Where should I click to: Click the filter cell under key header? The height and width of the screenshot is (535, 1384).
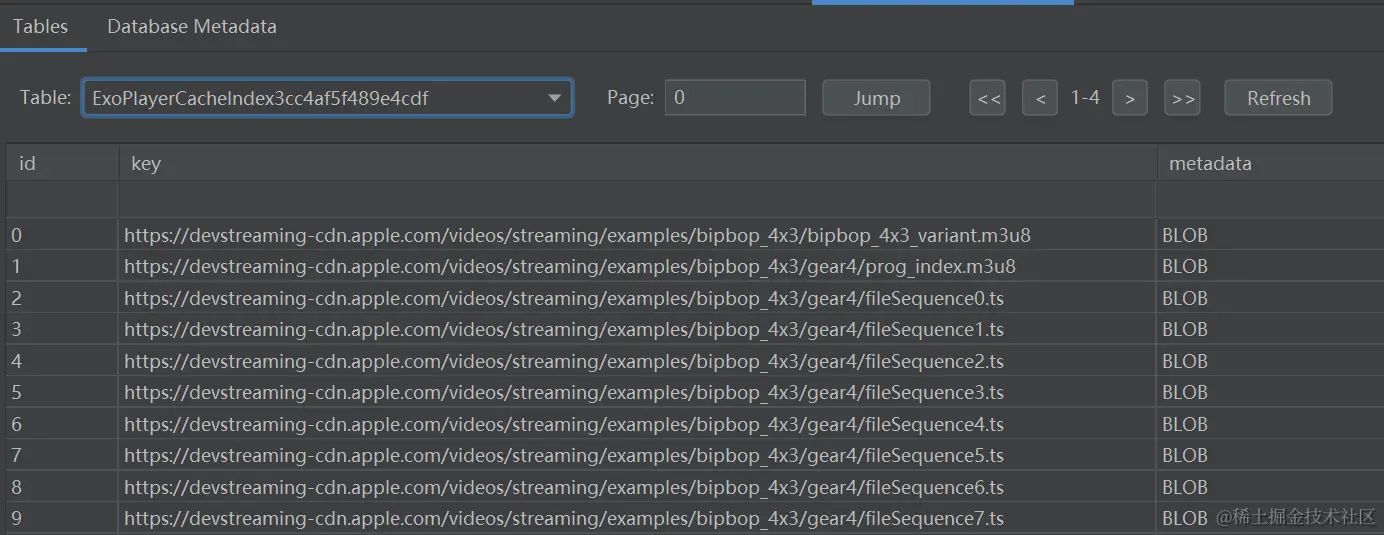click(x=638, y=200)
